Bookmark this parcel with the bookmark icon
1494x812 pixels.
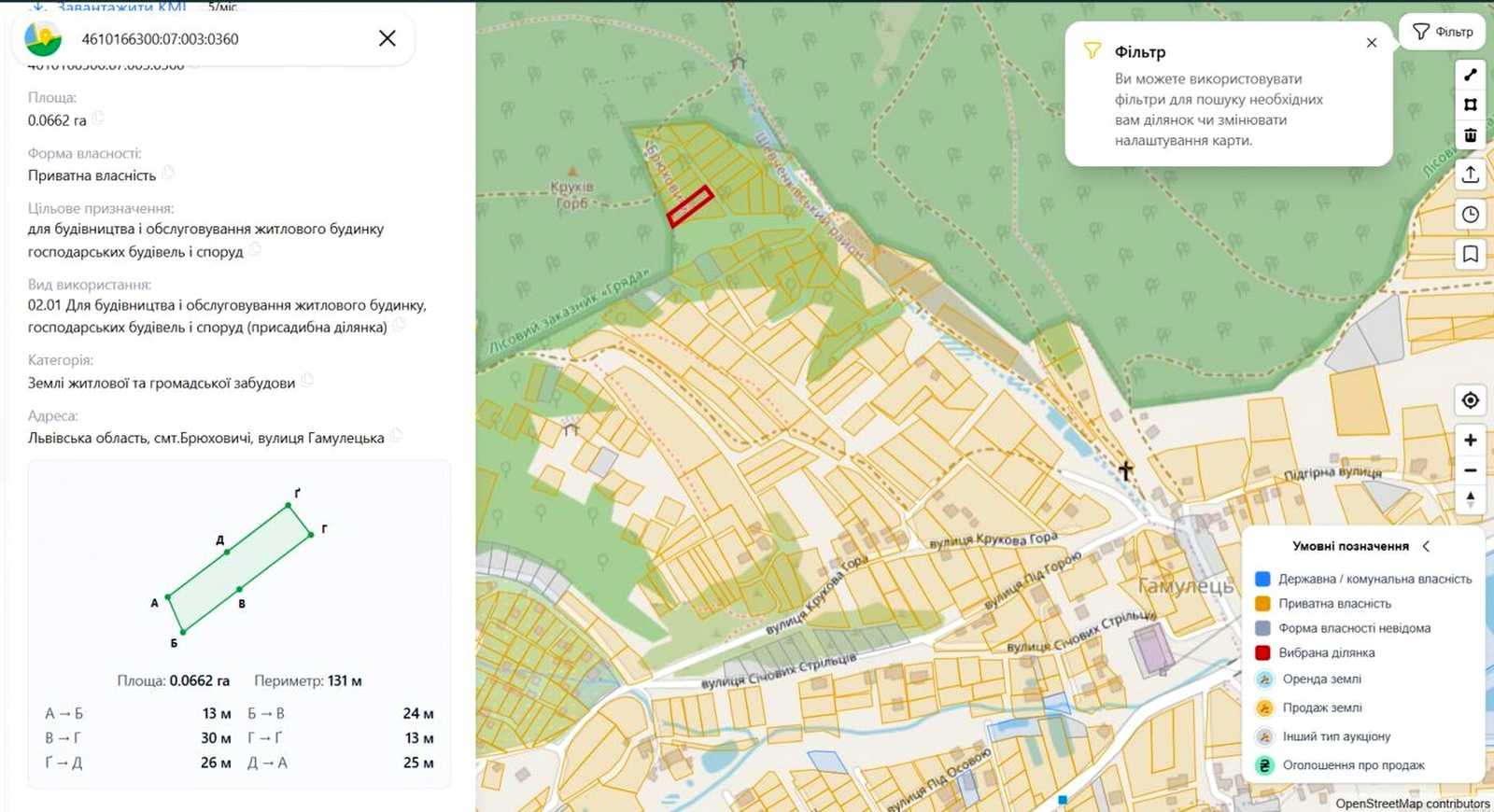click(1470, 254)
